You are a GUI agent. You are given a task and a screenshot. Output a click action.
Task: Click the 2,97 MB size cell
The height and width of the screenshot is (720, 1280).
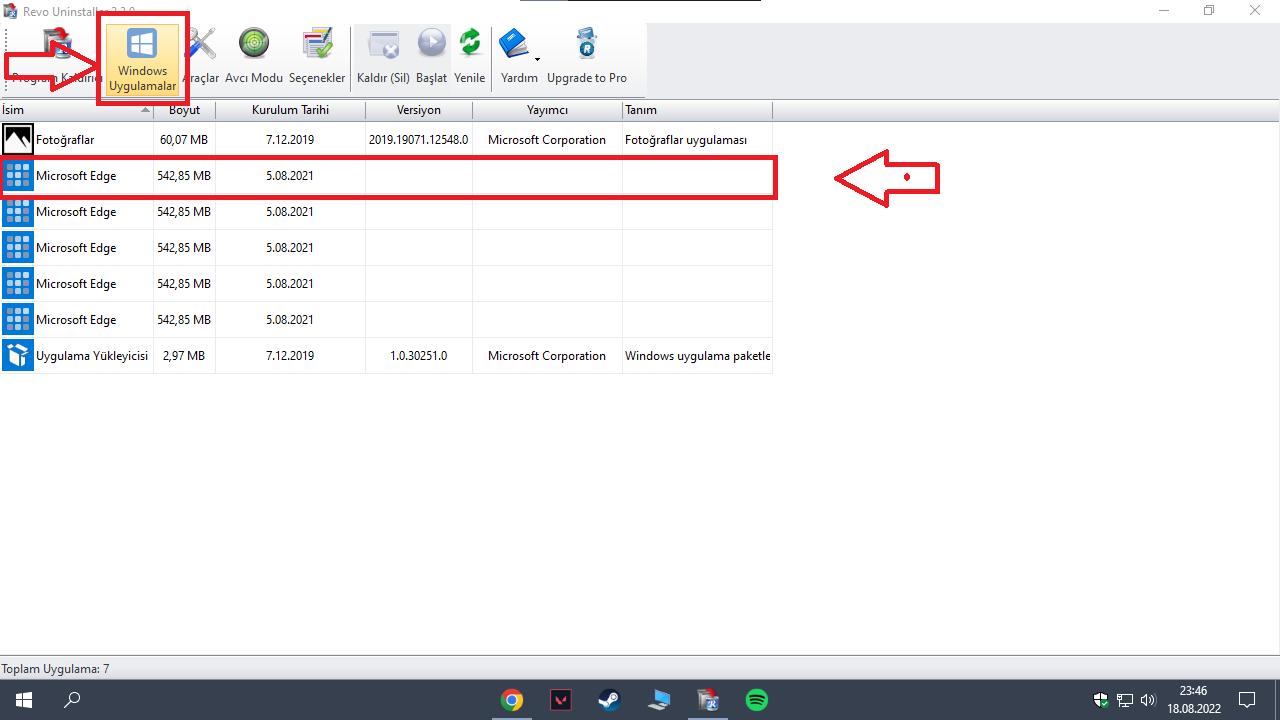click(x=184, y=356)
